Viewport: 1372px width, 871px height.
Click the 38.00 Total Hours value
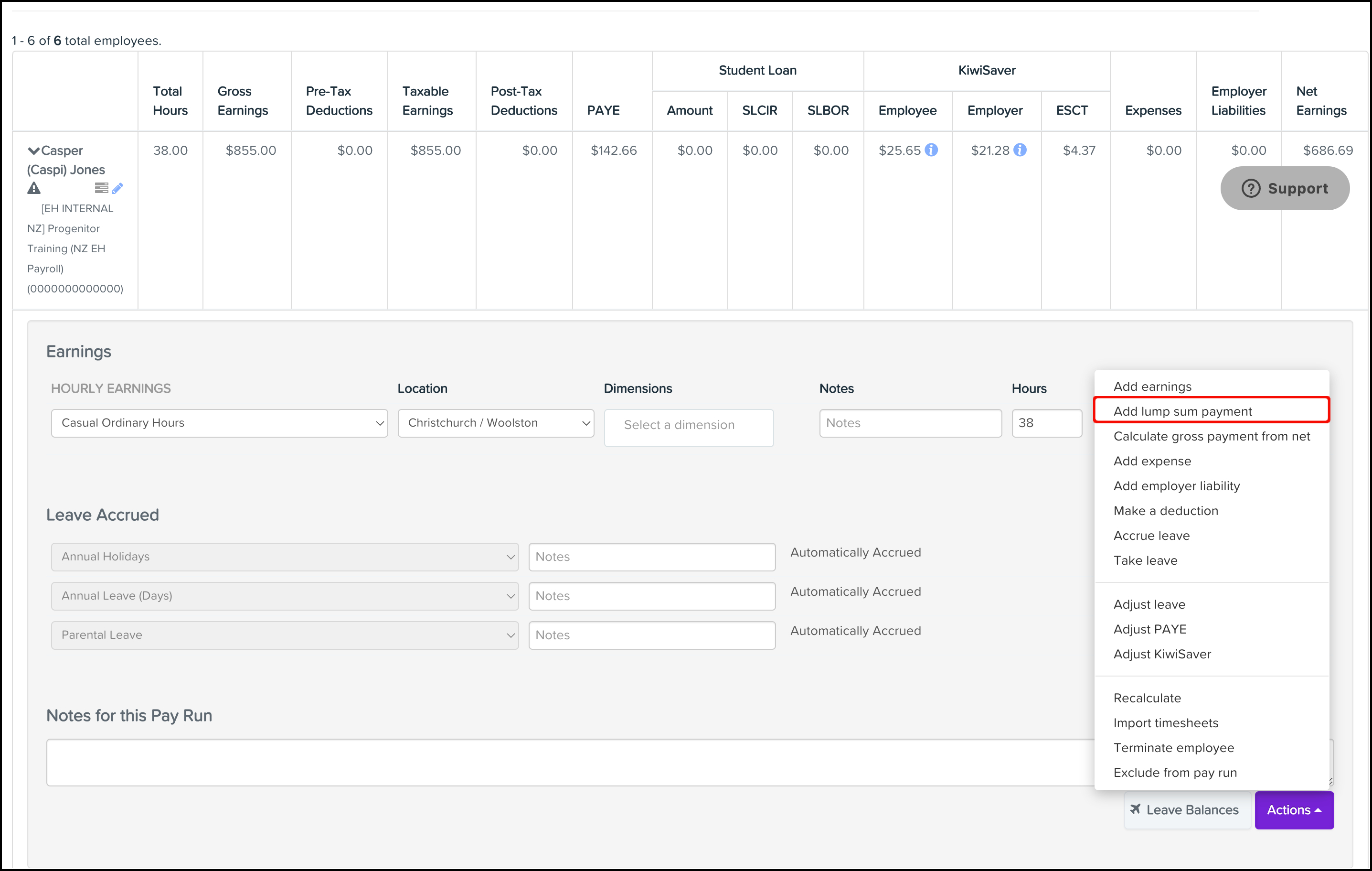point(170,151)
